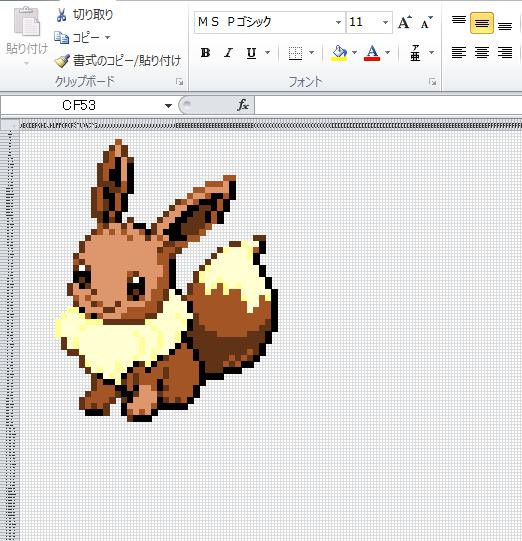Click the phonetic guide (ア亜) icon
The width and height of the screenshot is (522, 541).
pyautogui.click(x=415, y=53)
